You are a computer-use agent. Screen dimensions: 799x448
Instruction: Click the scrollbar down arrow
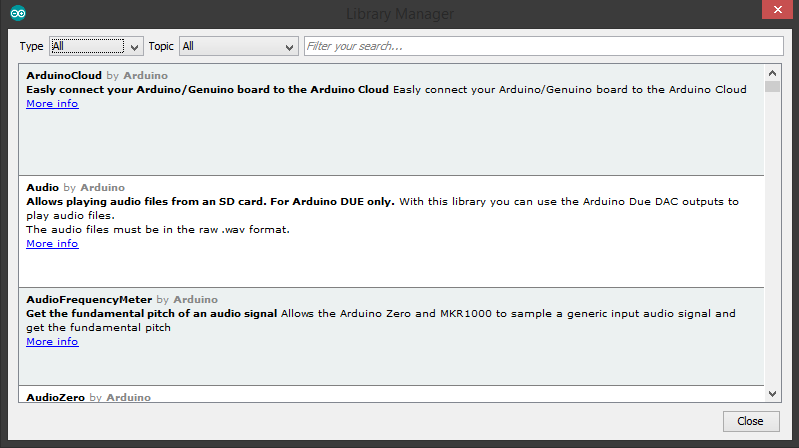pos(773,394)
